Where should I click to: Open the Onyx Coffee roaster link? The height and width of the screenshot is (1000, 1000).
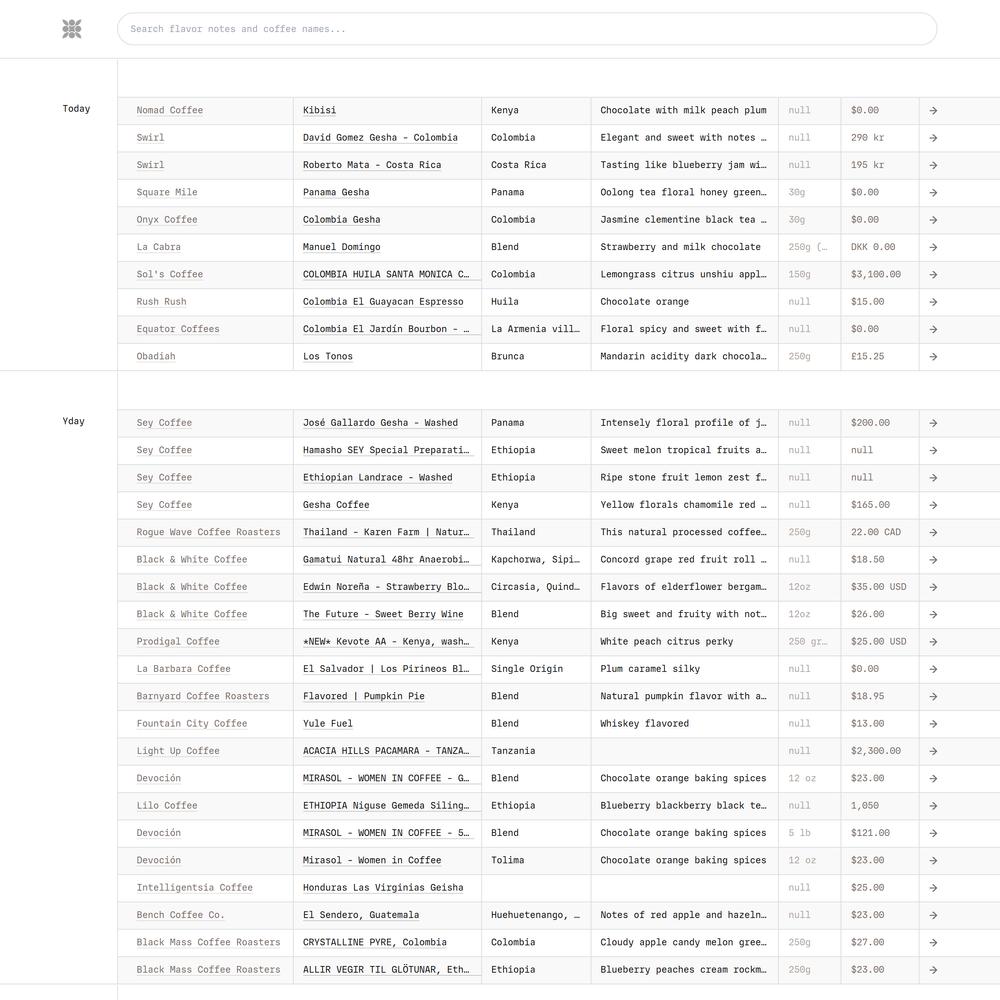[167, 220]
